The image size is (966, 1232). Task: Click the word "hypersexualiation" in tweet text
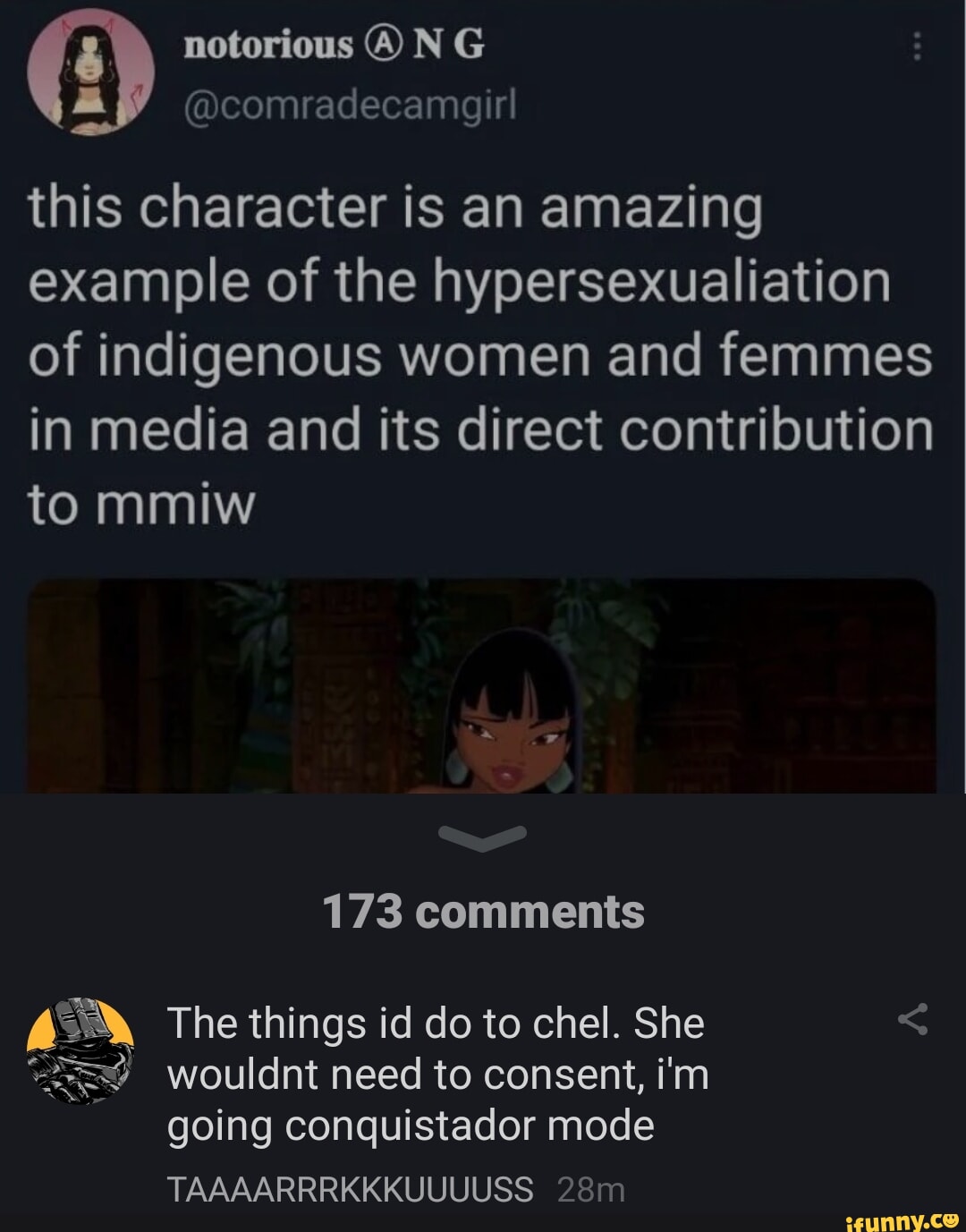point(662,282)
